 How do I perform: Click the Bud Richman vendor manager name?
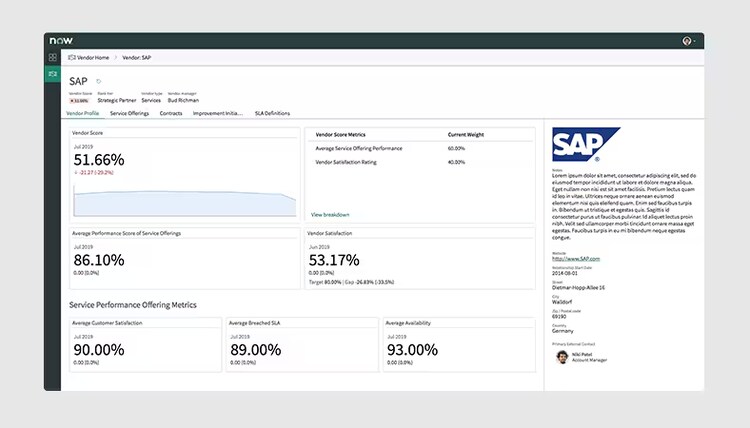[183, 100]
